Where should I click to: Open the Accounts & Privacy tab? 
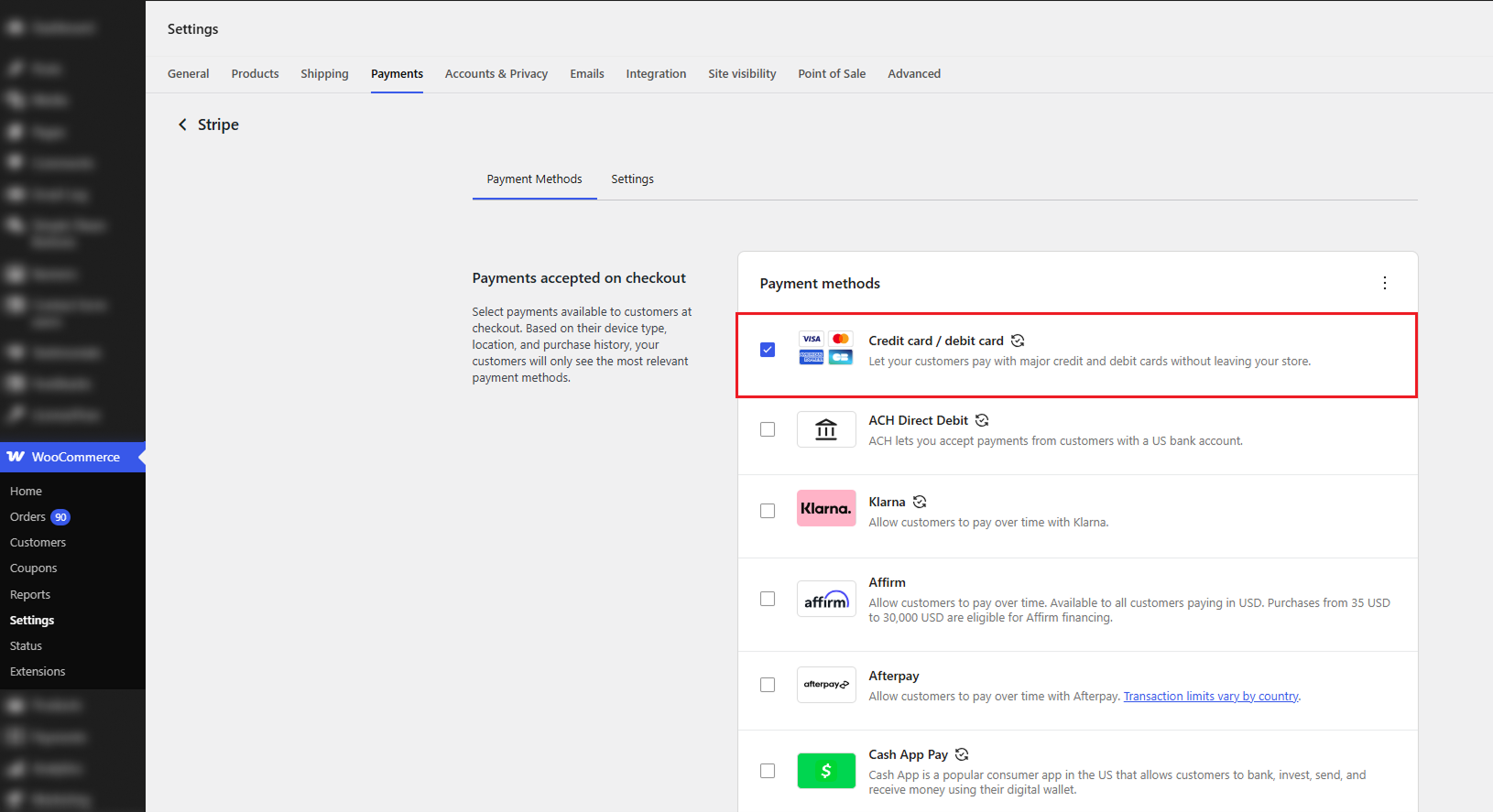pos(496,74)
